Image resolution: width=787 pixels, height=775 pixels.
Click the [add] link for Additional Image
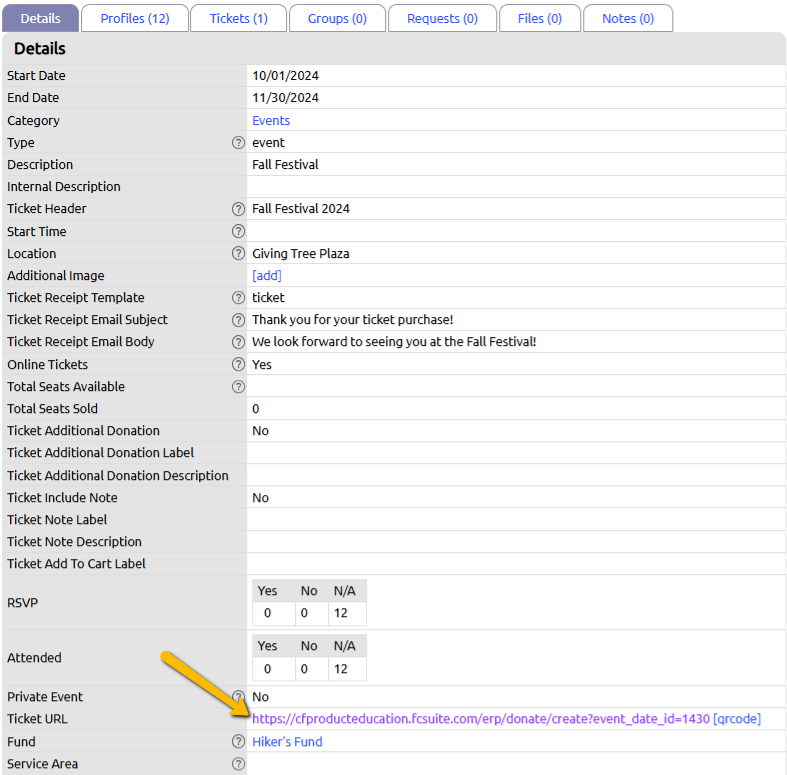(x=267, y=276)
